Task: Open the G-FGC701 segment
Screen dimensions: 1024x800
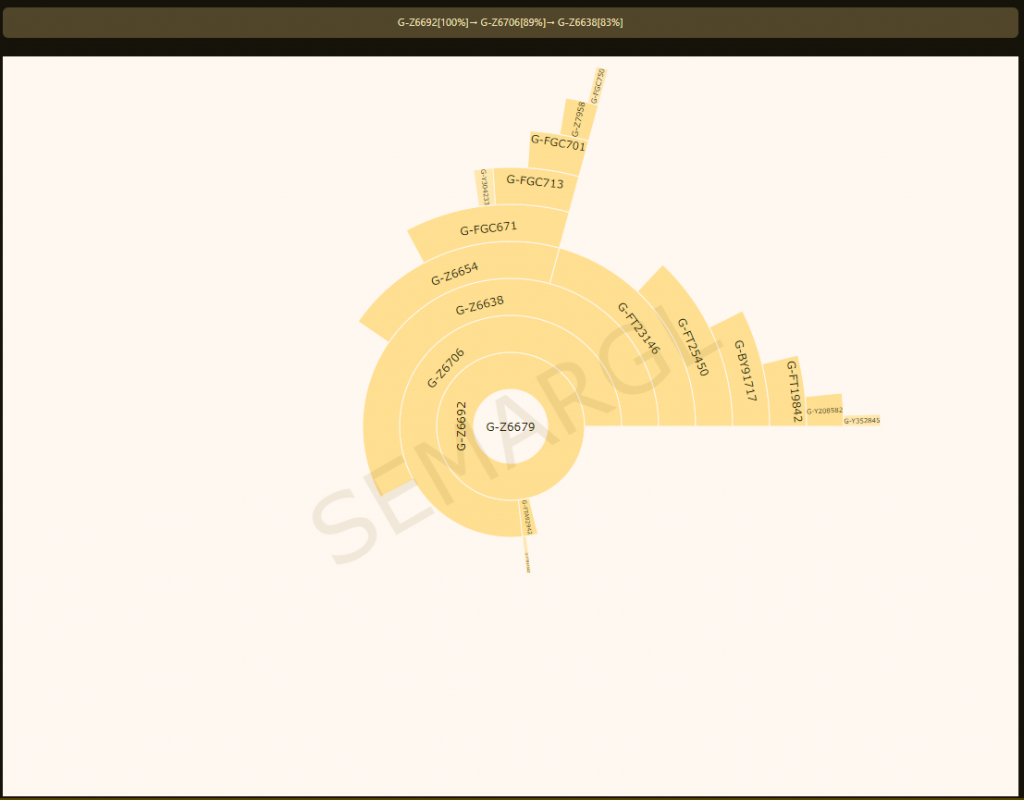Action: [557, 145]
